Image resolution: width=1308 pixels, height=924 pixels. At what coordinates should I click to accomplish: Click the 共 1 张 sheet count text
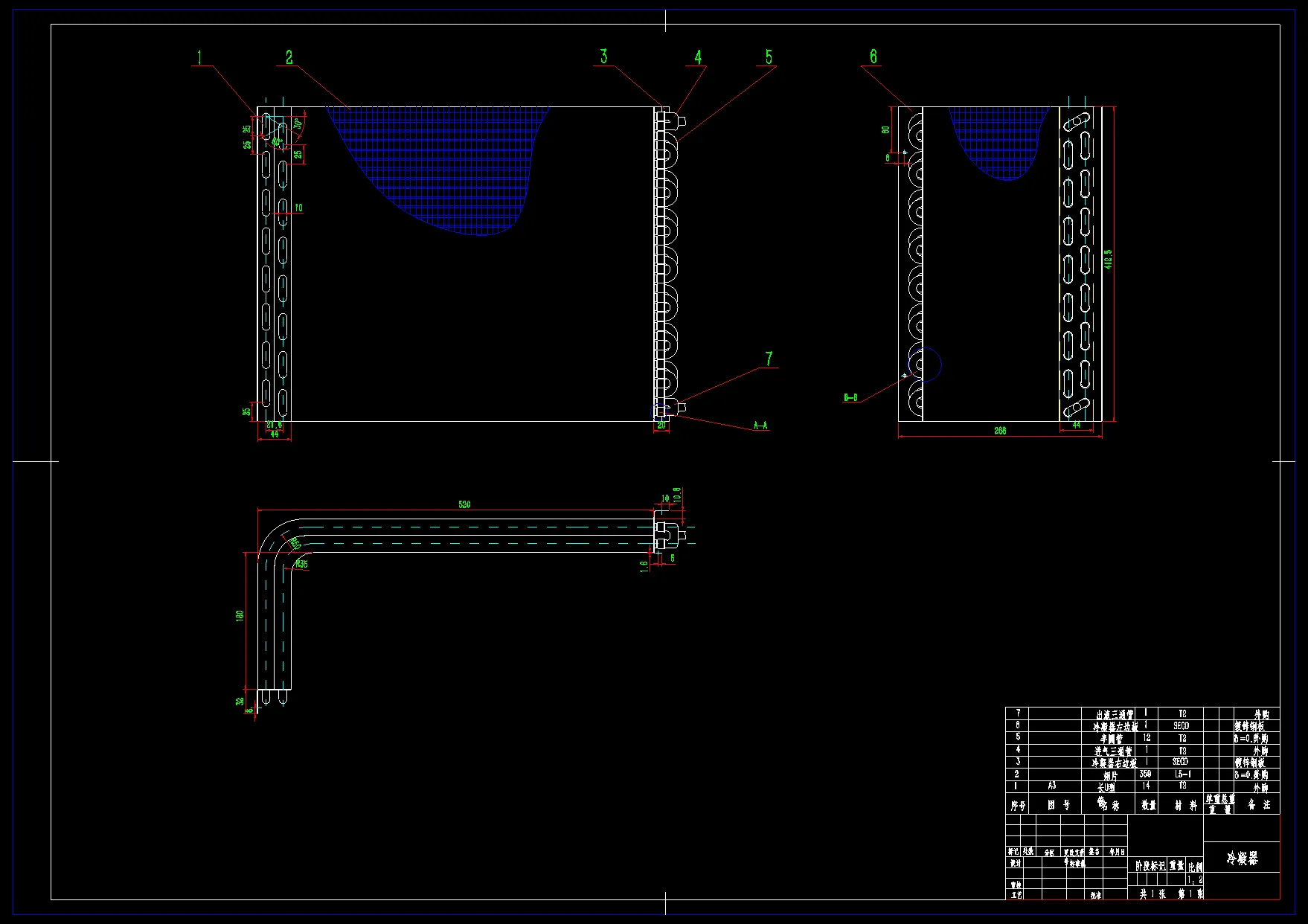[x=1152, y=894]
